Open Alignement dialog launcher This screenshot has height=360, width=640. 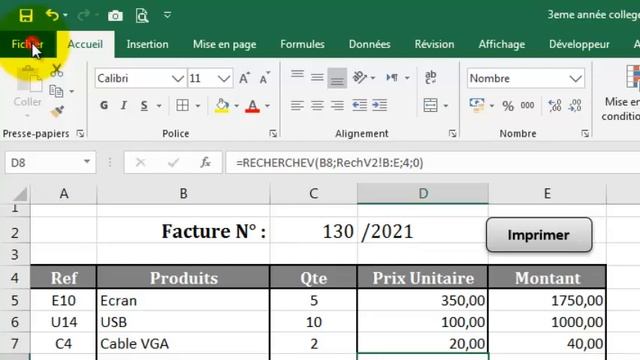452,133
